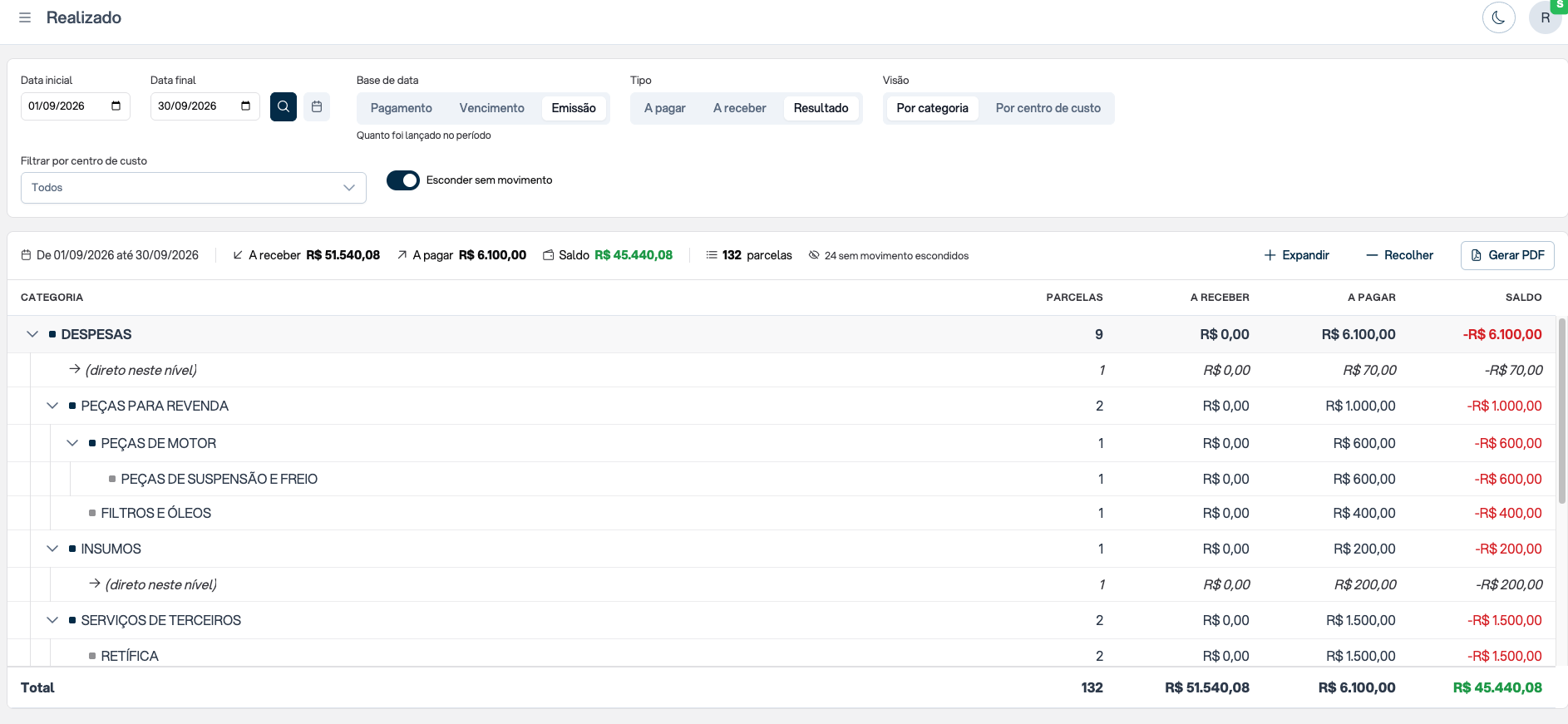Open the calendar period shortcut icon
This screenshot has height=724, width=1568.
(317, 106)
